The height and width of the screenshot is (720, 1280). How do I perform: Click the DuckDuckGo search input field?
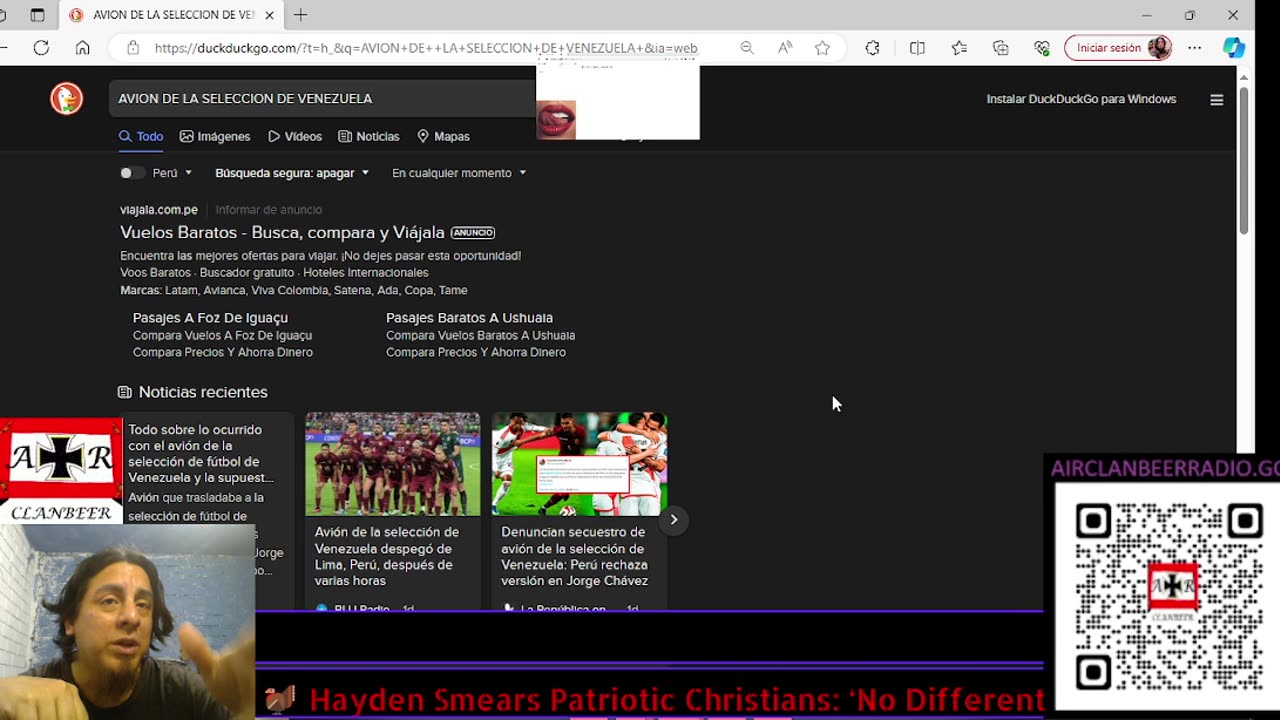pyautogui.click(x=320, y=99)
